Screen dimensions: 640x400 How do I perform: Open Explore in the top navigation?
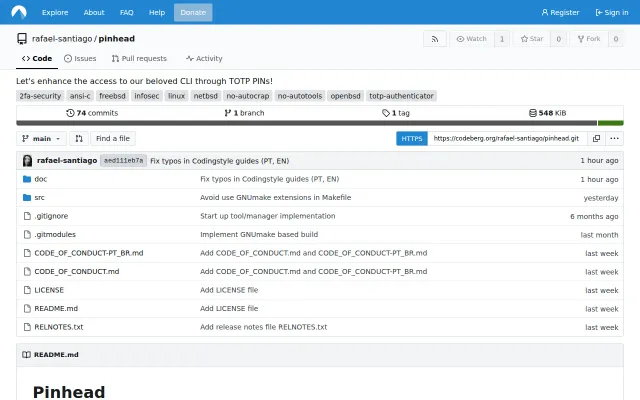pos(55,12)
